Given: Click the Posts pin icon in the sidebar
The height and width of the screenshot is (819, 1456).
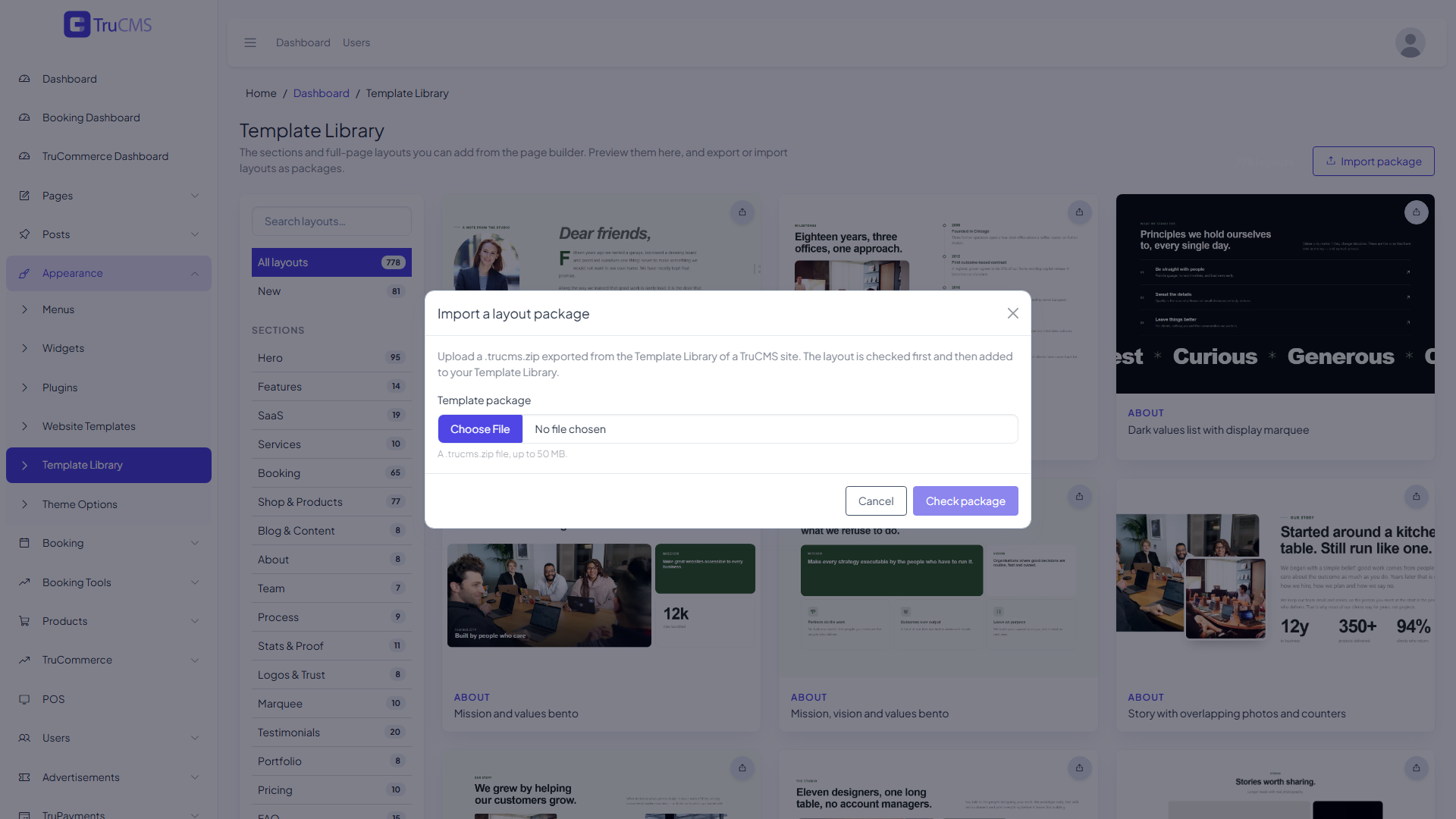Looking at the screenshot, I should pos(24,234).
